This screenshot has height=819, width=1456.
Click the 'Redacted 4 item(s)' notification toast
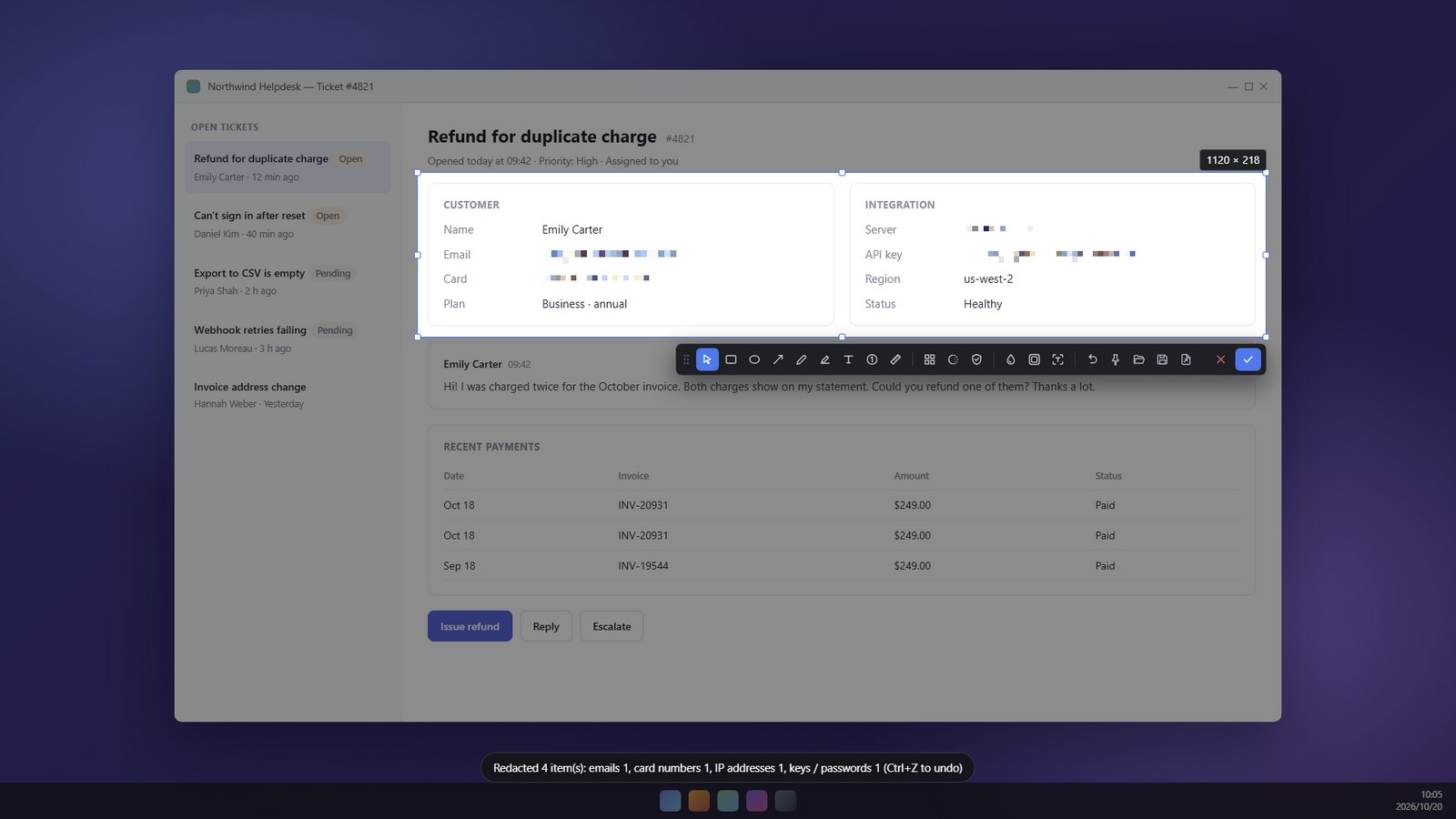pyautogui.click(x=727, y=768)
